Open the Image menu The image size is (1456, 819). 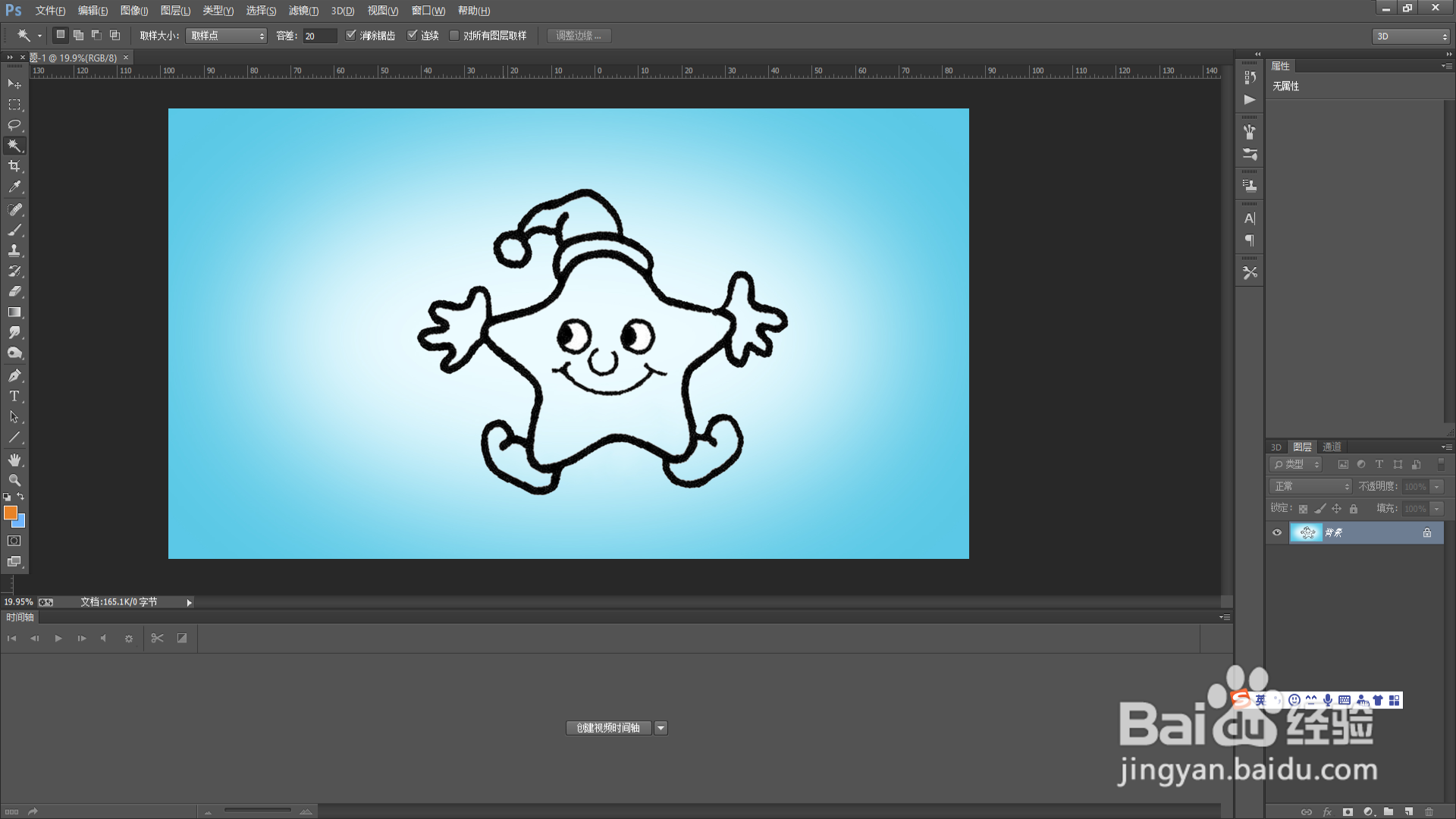(134, 11)
